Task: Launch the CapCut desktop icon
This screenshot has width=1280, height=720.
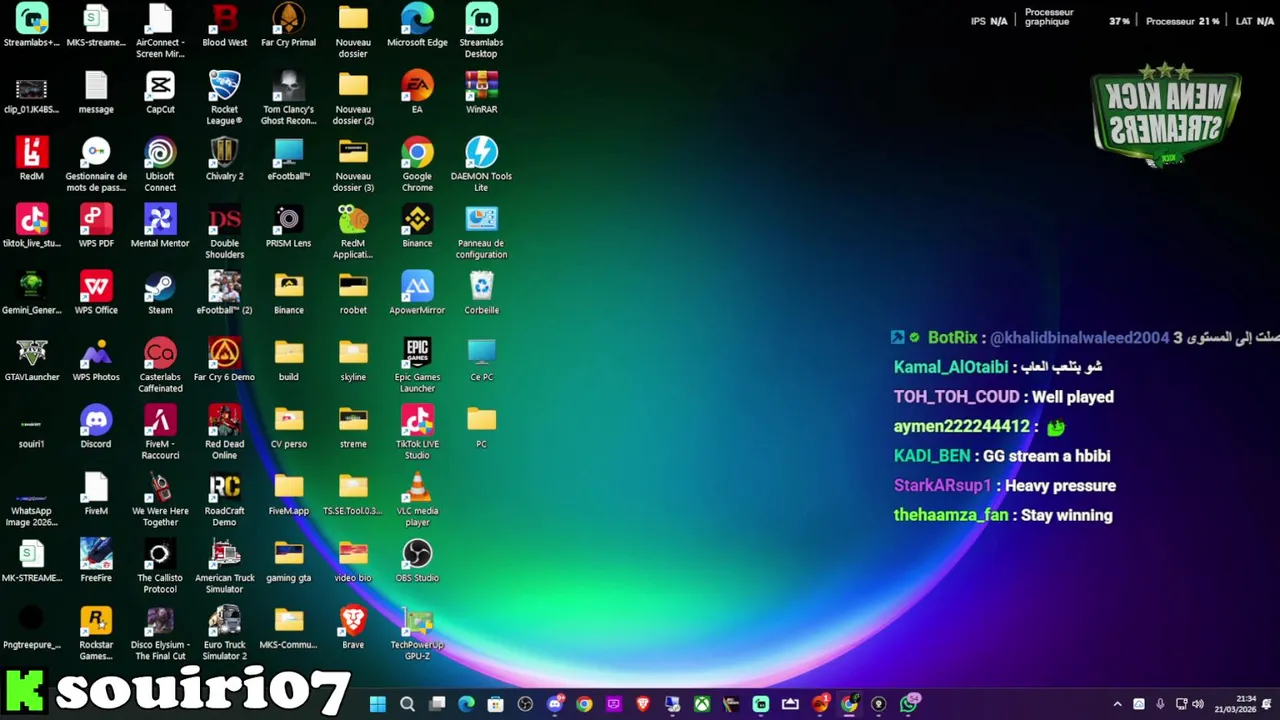Action: 160,93
